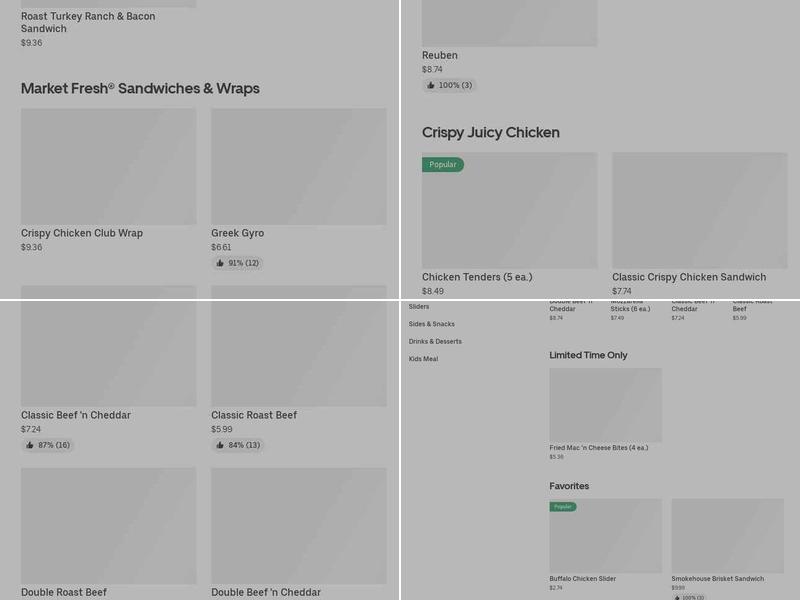
Task: Click the thumbs-up icon beside 84% rating
Action: [x=220, y=445]
